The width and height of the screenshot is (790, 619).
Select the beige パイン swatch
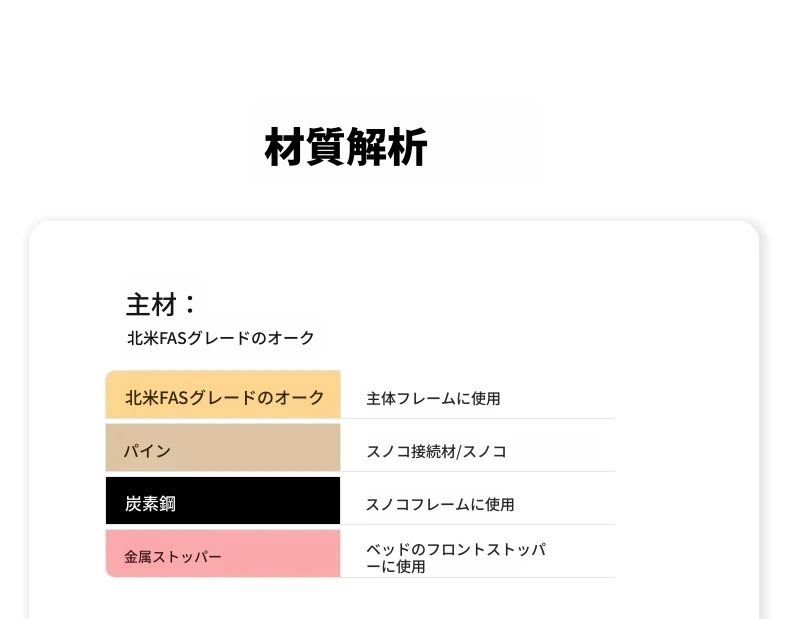[223, 447]
